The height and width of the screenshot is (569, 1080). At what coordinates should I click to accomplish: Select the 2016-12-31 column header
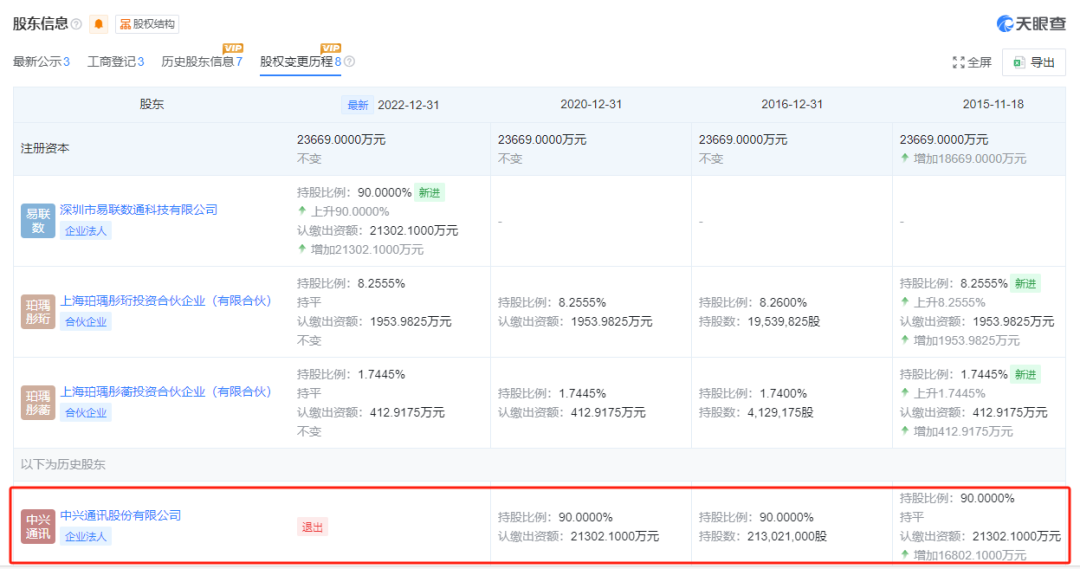(x=792, y=104)
